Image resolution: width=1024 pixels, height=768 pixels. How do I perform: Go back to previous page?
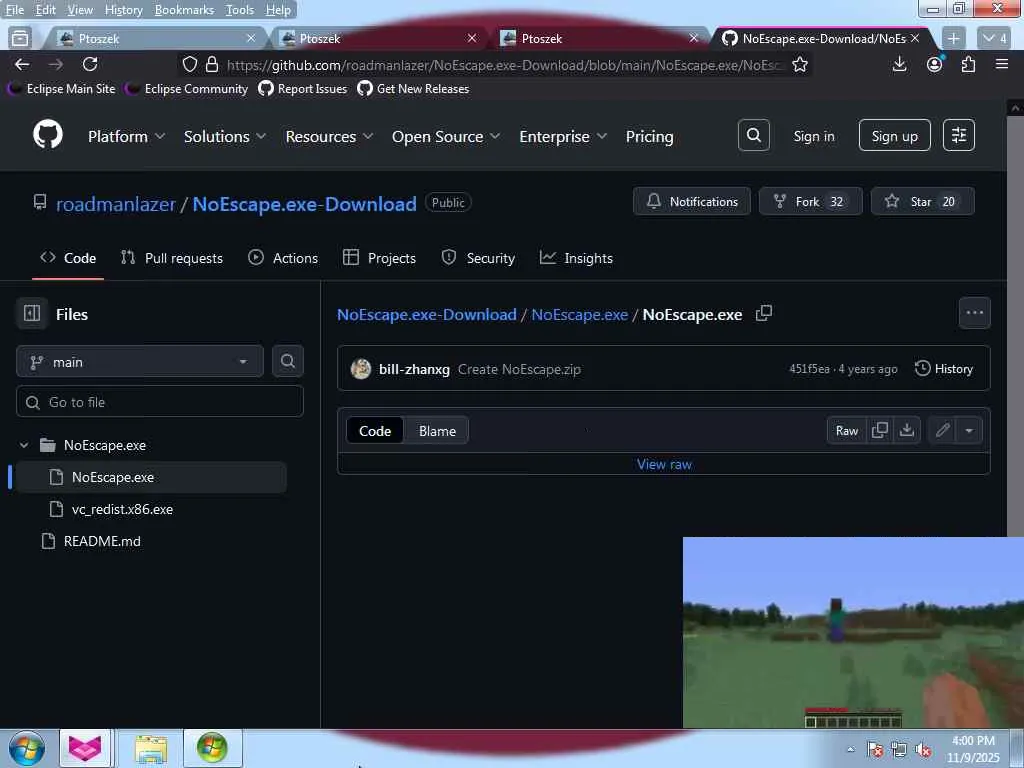click(x=22, y=64)
